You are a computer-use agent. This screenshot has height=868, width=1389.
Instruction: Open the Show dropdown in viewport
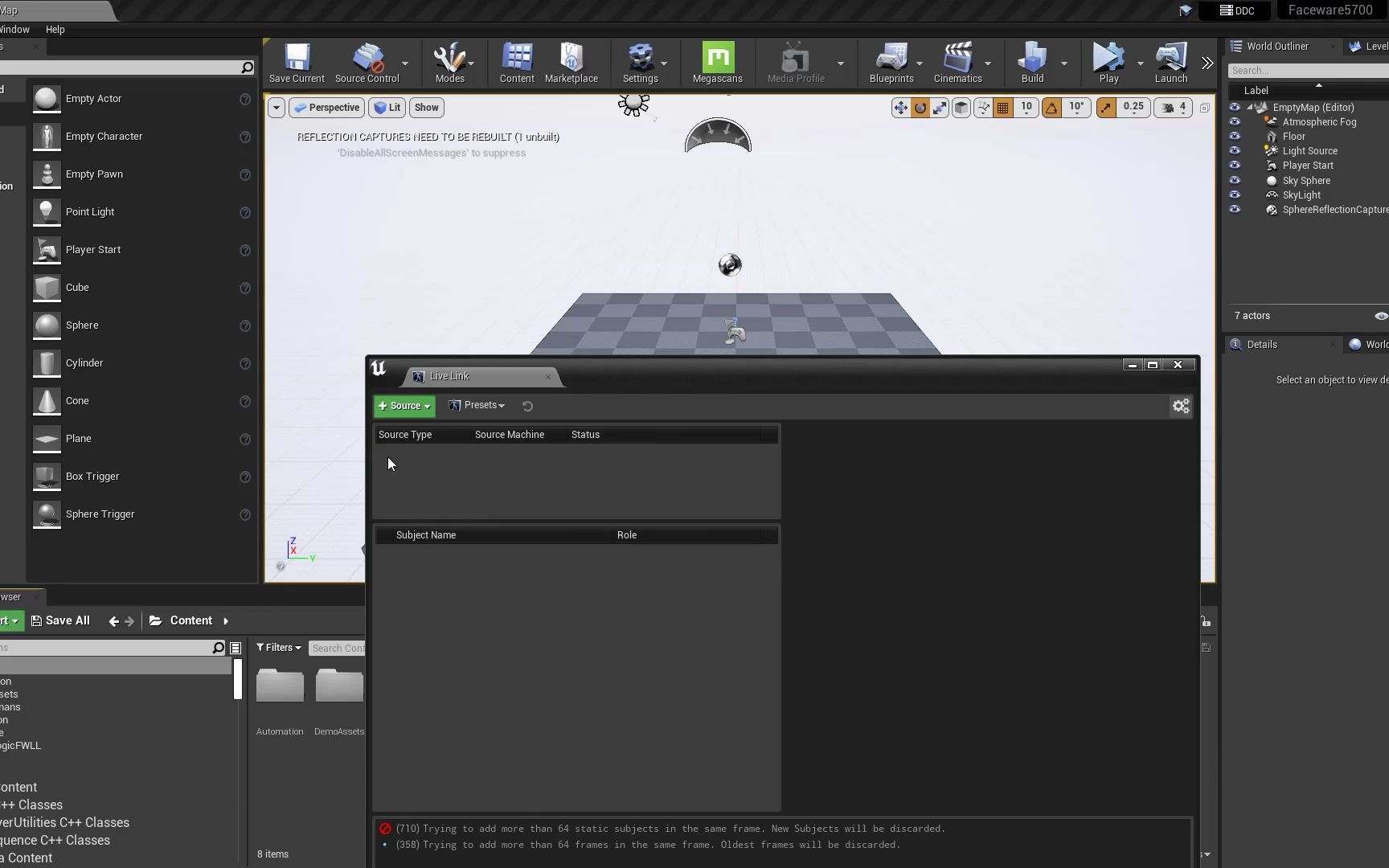click(425, 107)
